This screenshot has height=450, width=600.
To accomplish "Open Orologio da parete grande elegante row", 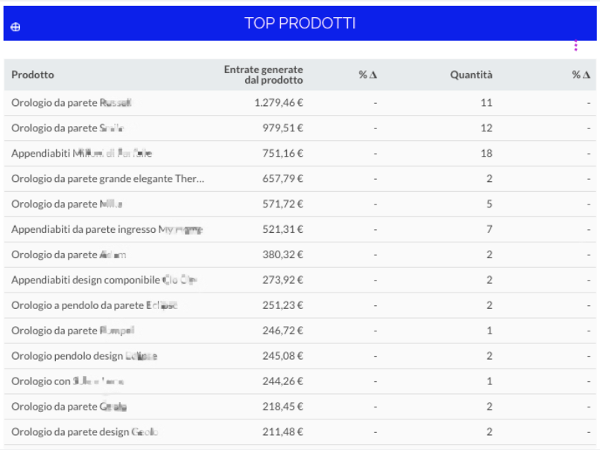I will click(x=107, y=179).
